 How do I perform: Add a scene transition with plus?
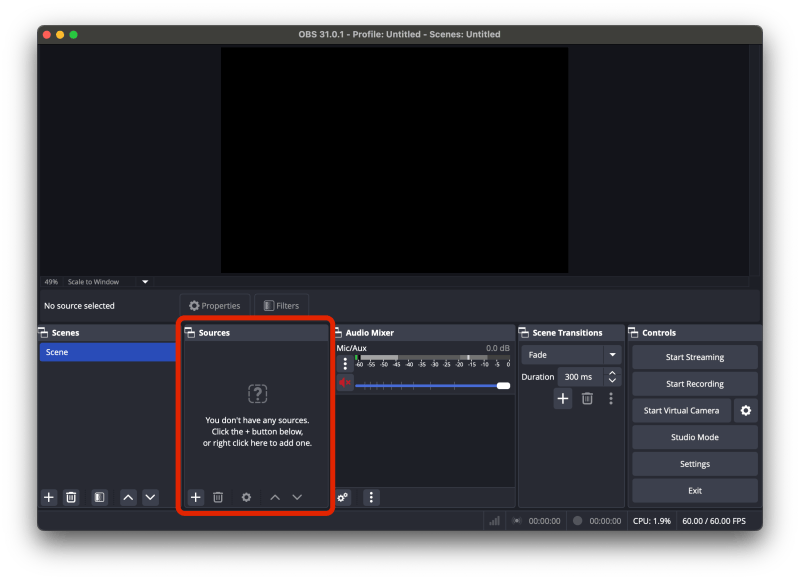563,398
